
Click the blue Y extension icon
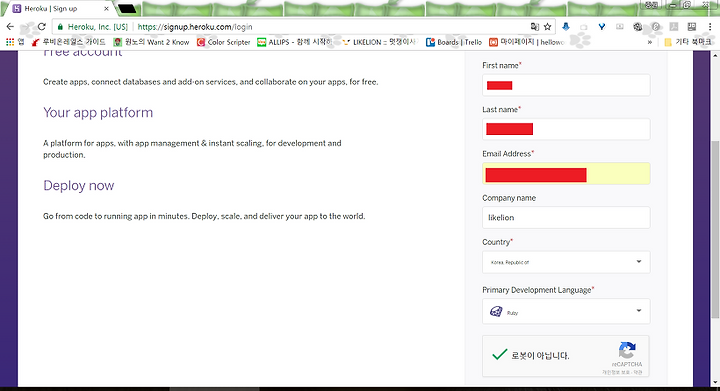click(602, 27)
